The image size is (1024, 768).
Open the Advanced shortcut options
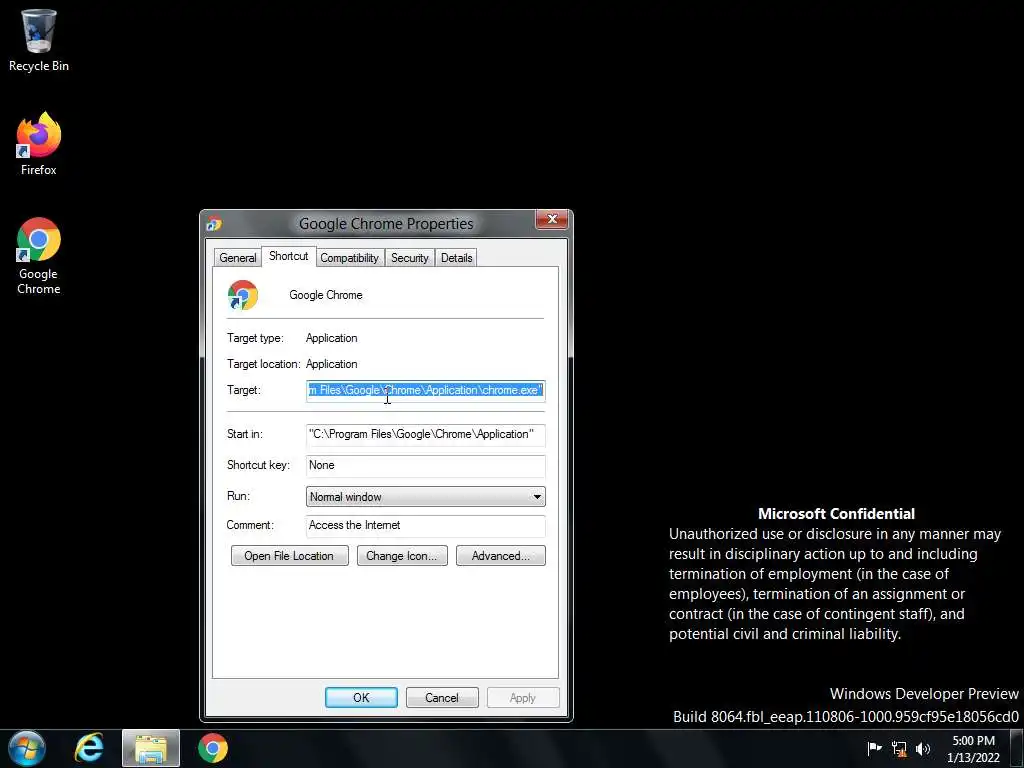[x=501, y=556]
